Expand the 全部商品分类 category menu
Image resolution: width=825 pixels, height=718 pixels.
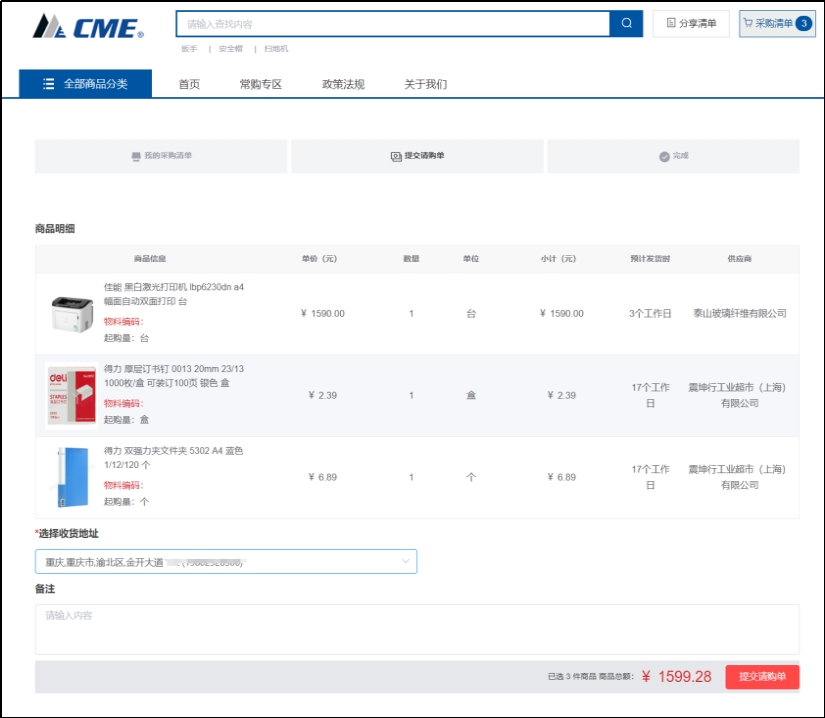pos(86,84)
